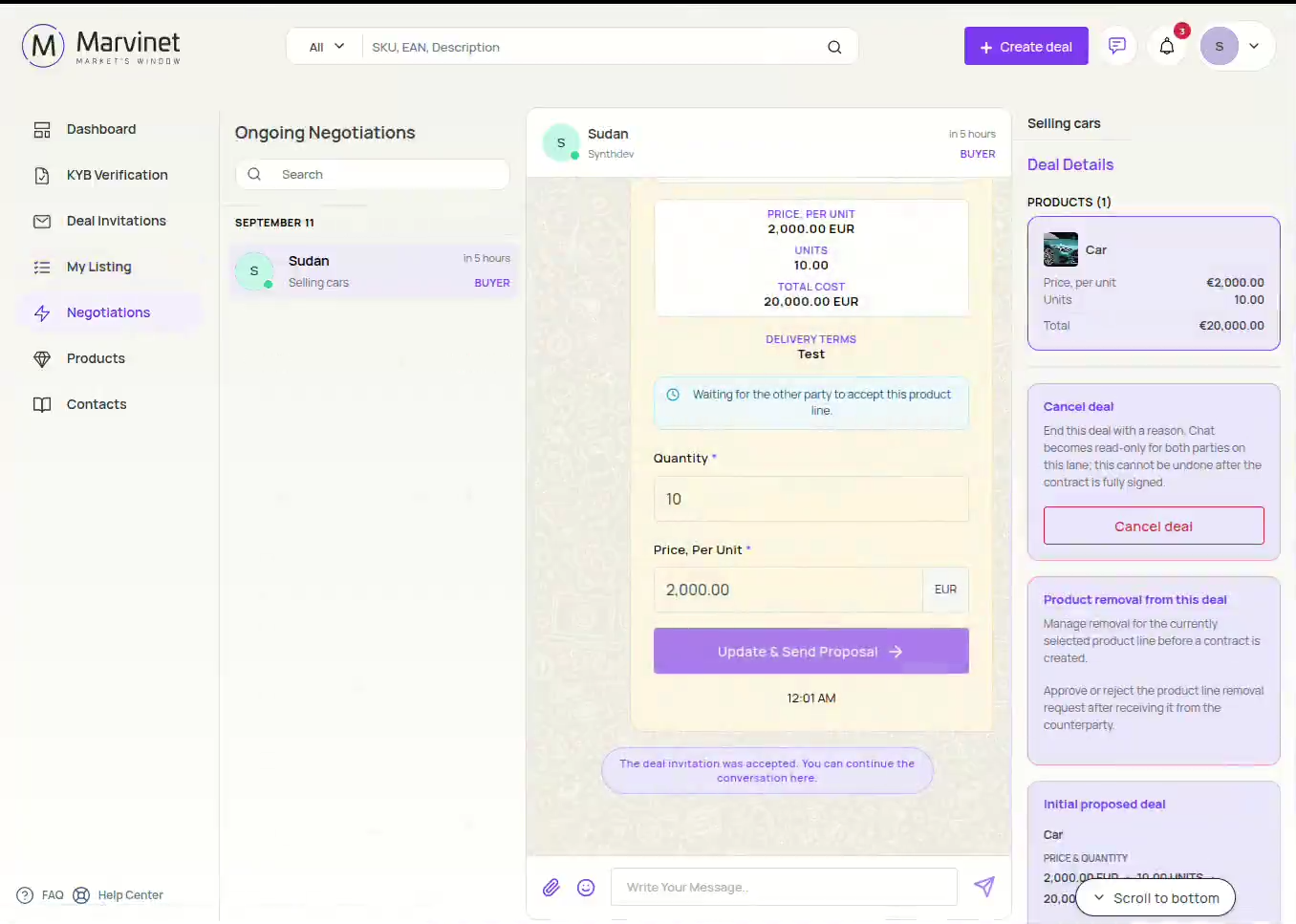Click the deal invitation accepted message
The image size is (1296, 924).
767,770
